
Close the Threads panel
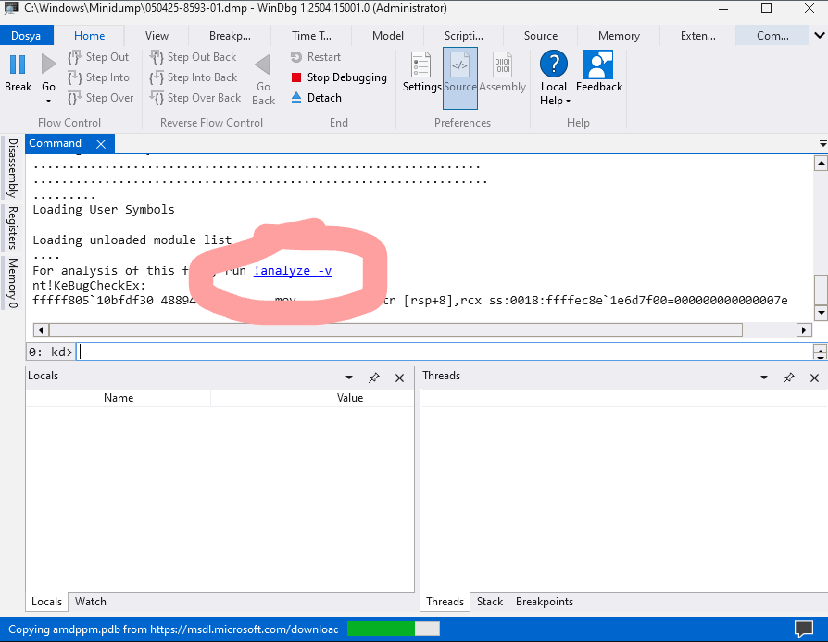[x=814, y=378]
